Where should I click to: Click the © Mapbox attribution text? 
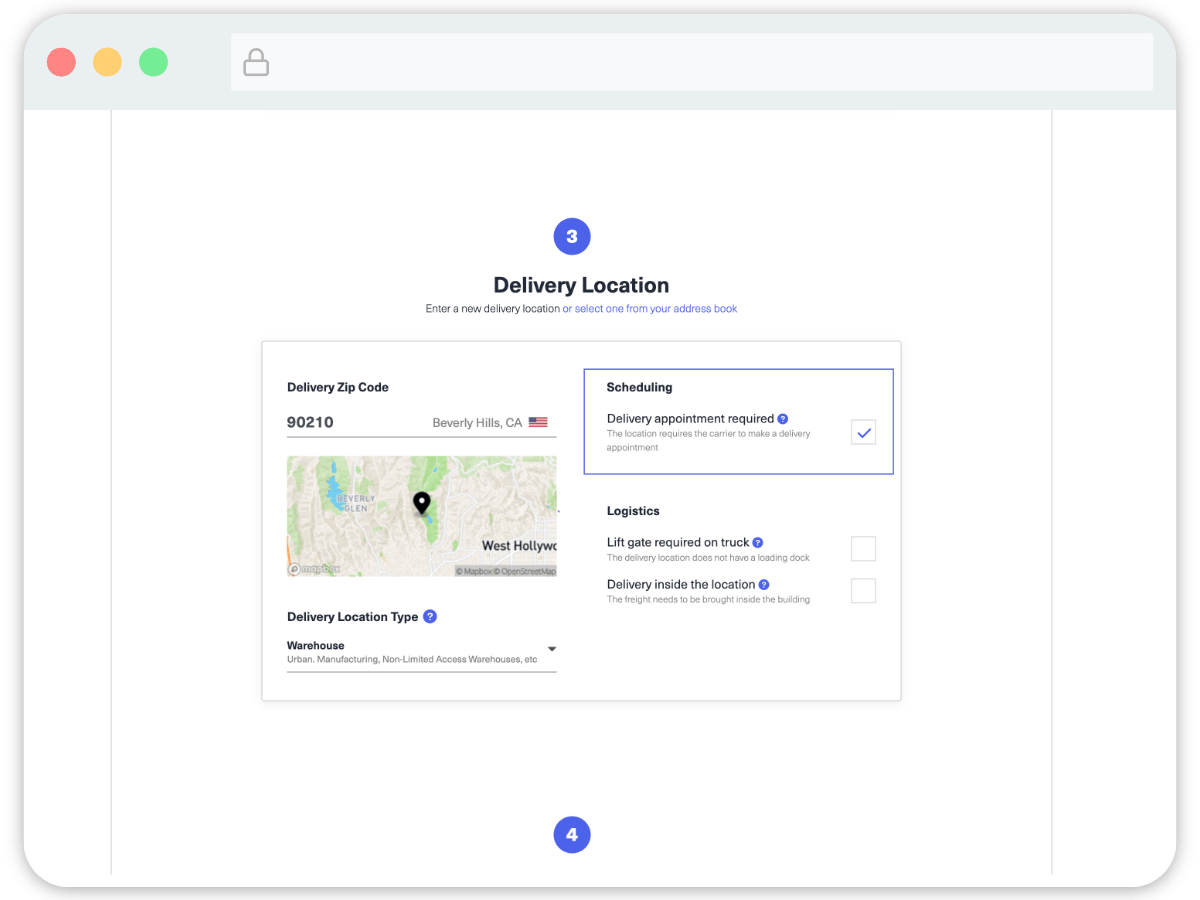[476, 571]
